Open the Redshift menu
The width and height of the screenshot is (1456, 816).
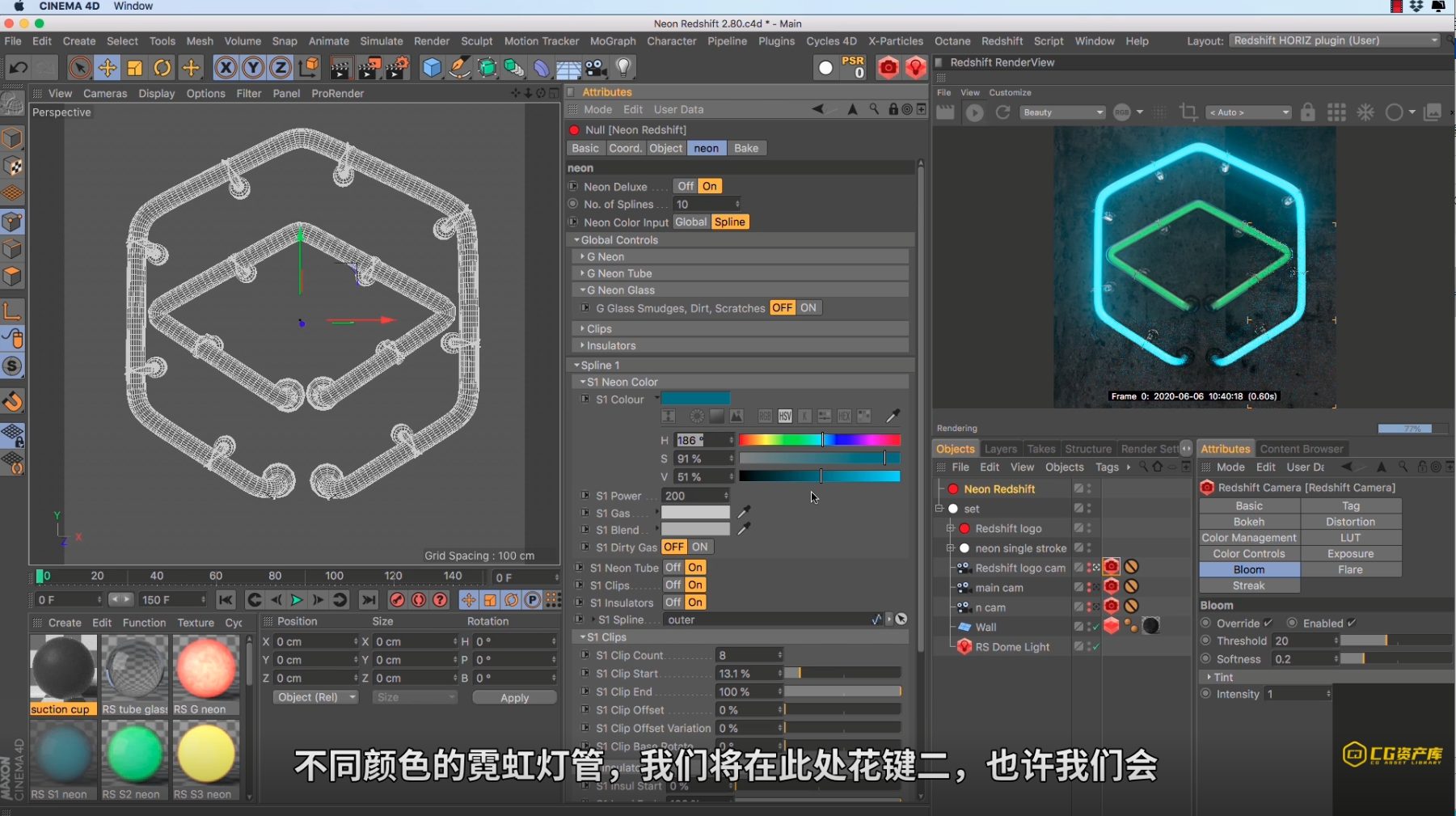(x=1002, y=40)
